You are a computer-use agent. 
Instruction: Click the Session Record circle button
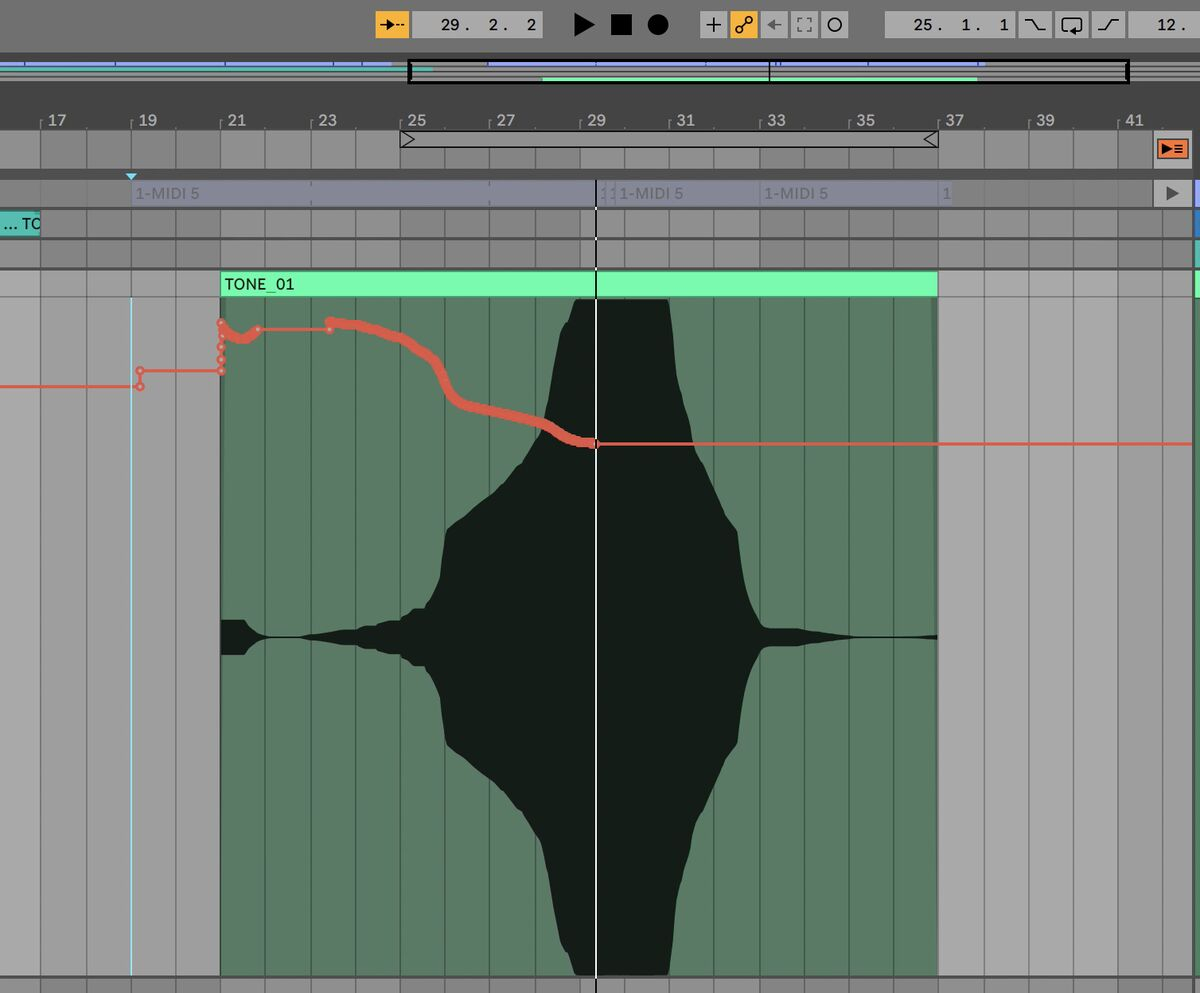point(834,25)
